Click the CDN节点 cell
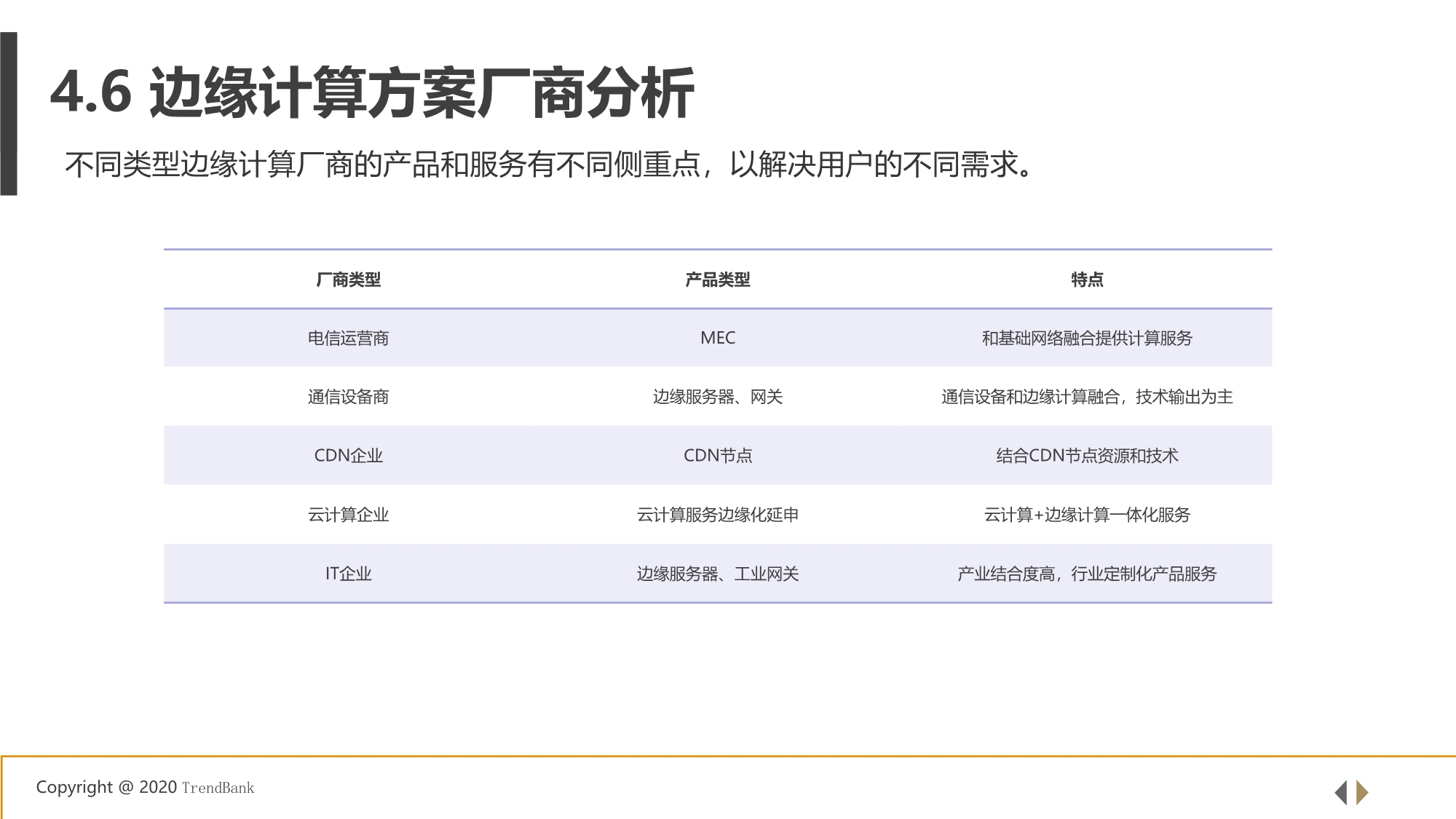The image size is (1456, 819). tap(718, 456)
